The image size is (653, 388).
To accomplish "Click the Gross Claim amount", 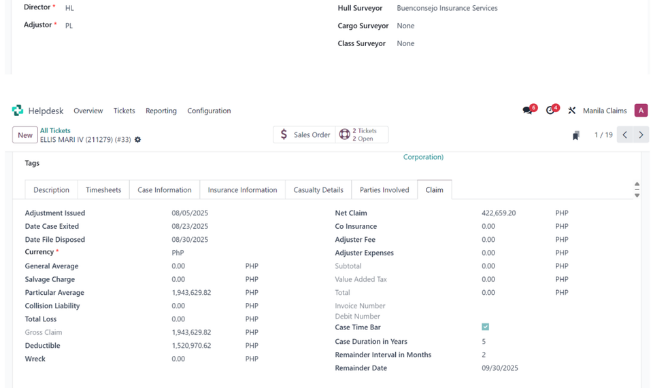I will pyautogui.click(x=191, y=332).
